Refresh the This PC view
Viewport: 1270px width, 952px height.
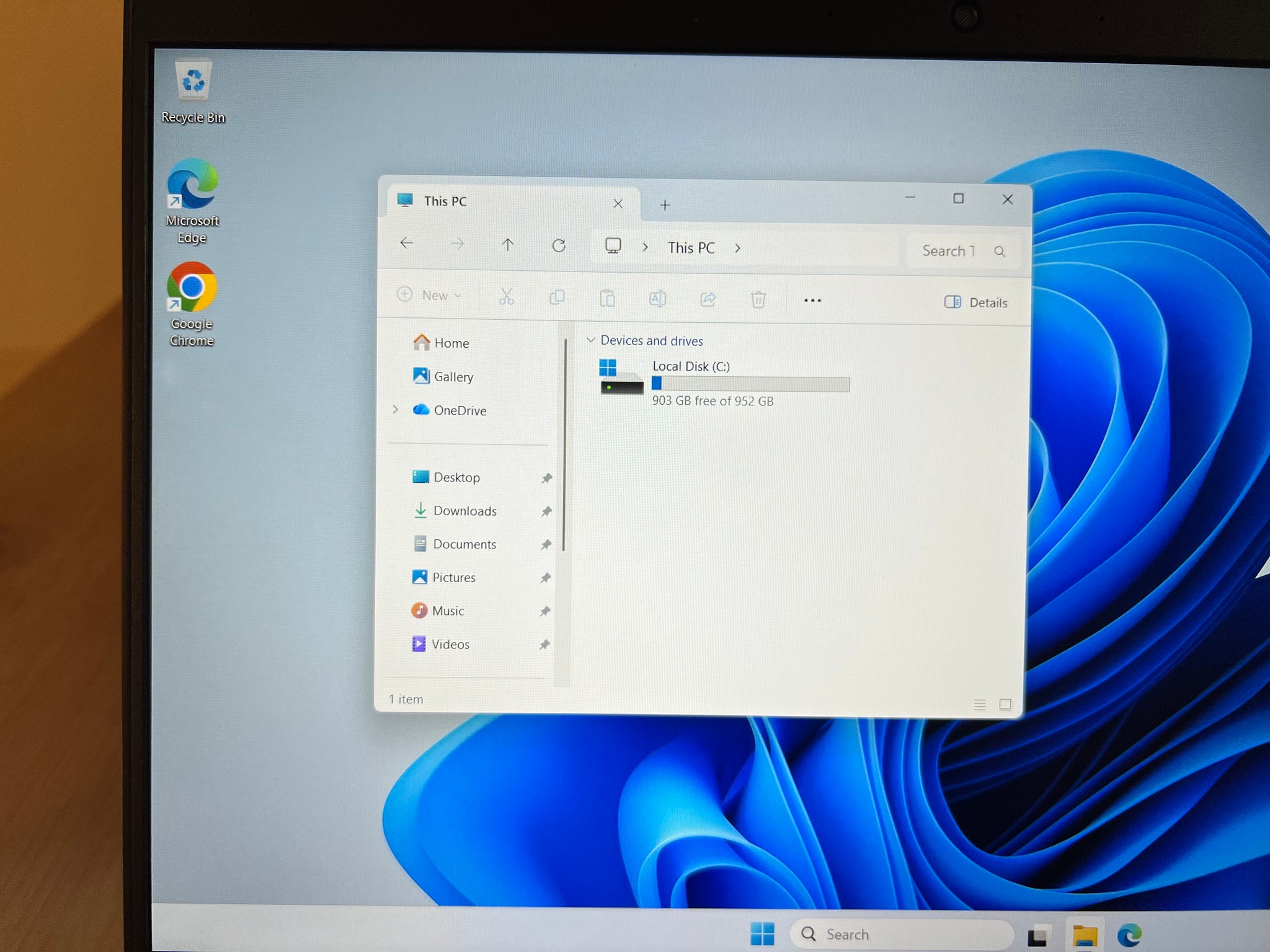point(559,245)
